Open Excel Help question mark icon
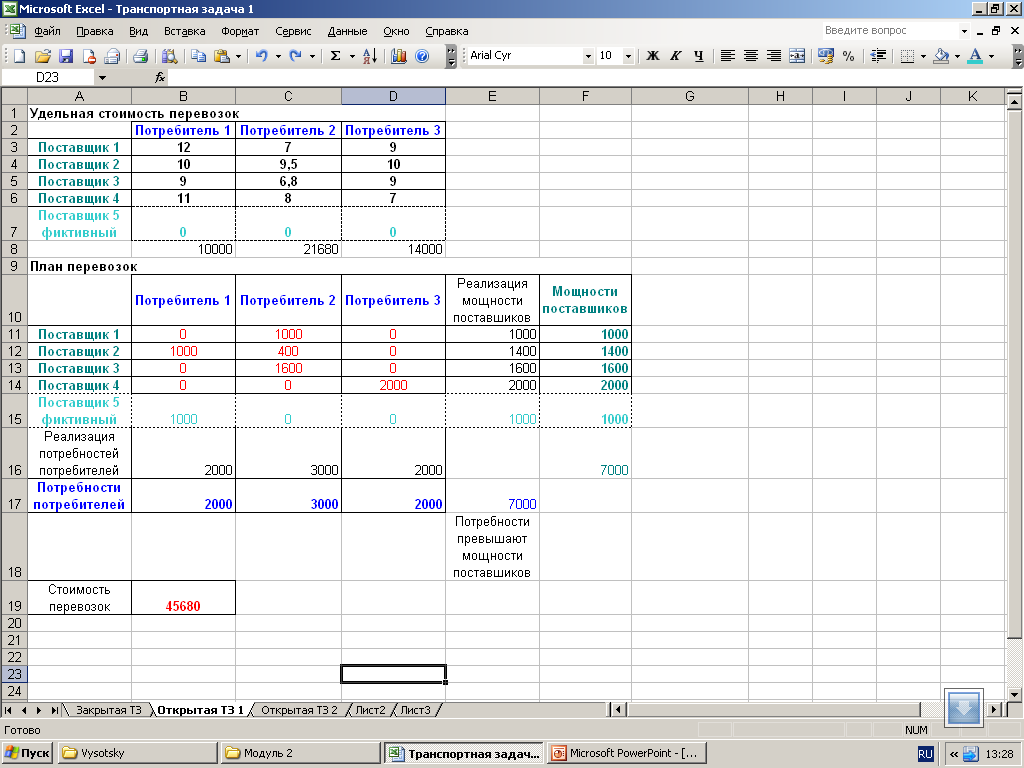 [423, 56]
